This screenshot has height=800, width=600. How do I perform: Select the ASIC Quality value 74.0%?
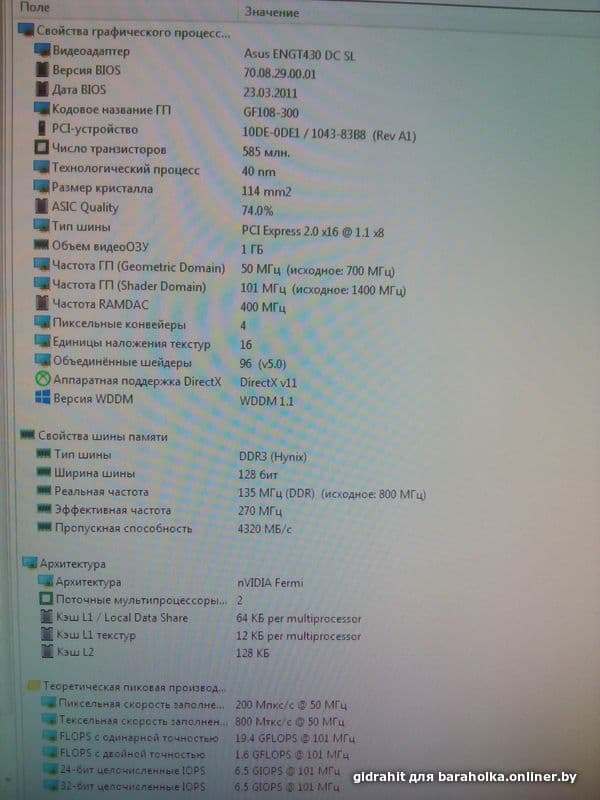click(258, 211)
